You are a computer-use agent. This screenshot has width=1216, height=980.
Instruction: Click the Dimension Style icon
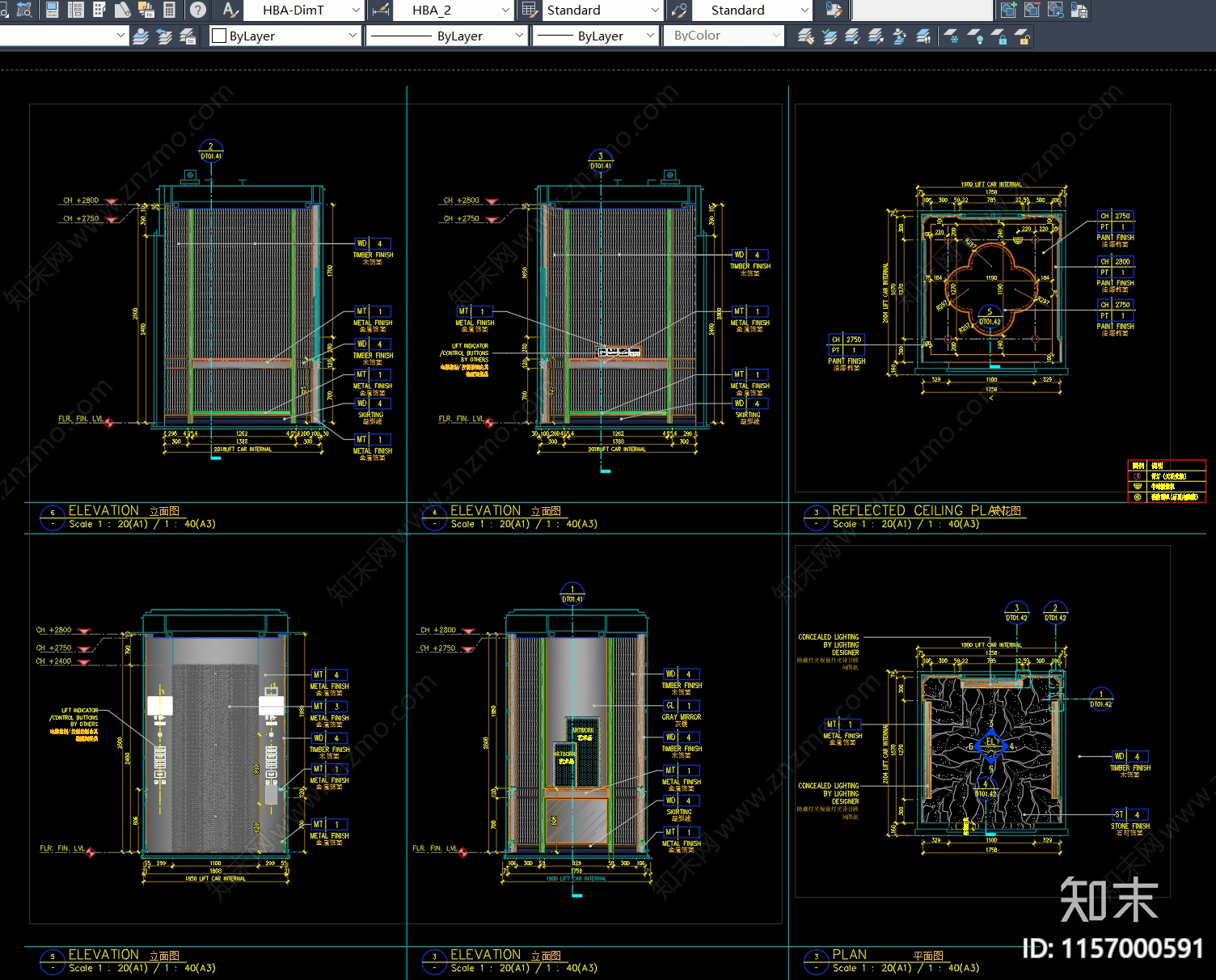click(x=381, y=10)
